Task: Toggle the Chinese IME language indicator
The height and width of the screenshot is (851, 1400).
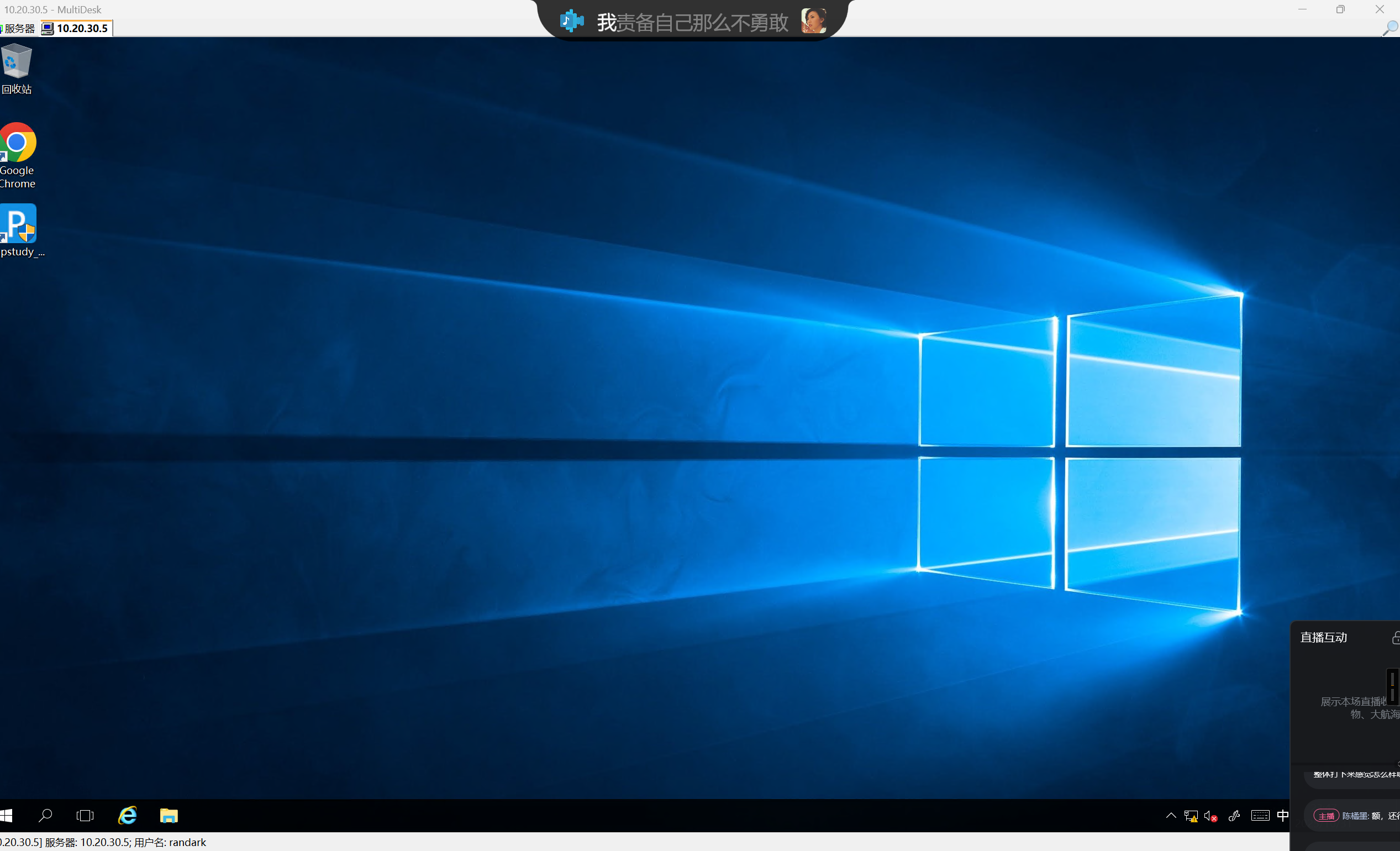Action: [1282, 816]
